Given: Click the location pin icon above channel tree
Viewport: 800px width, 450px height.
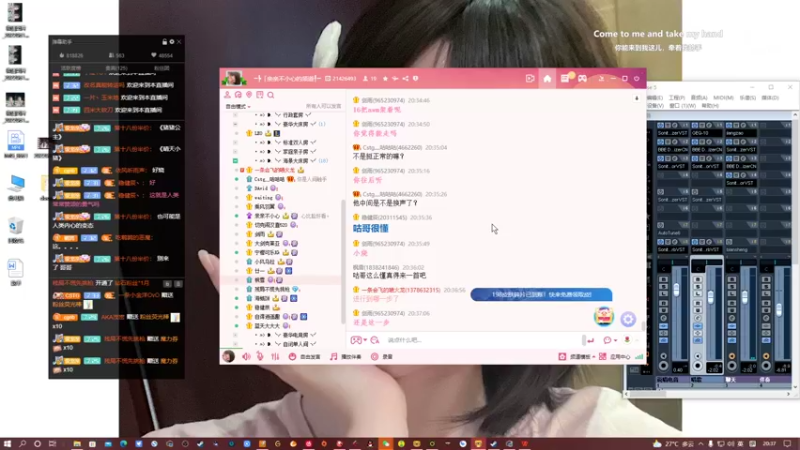Looking at the screenshot, I should pos(249,95).
